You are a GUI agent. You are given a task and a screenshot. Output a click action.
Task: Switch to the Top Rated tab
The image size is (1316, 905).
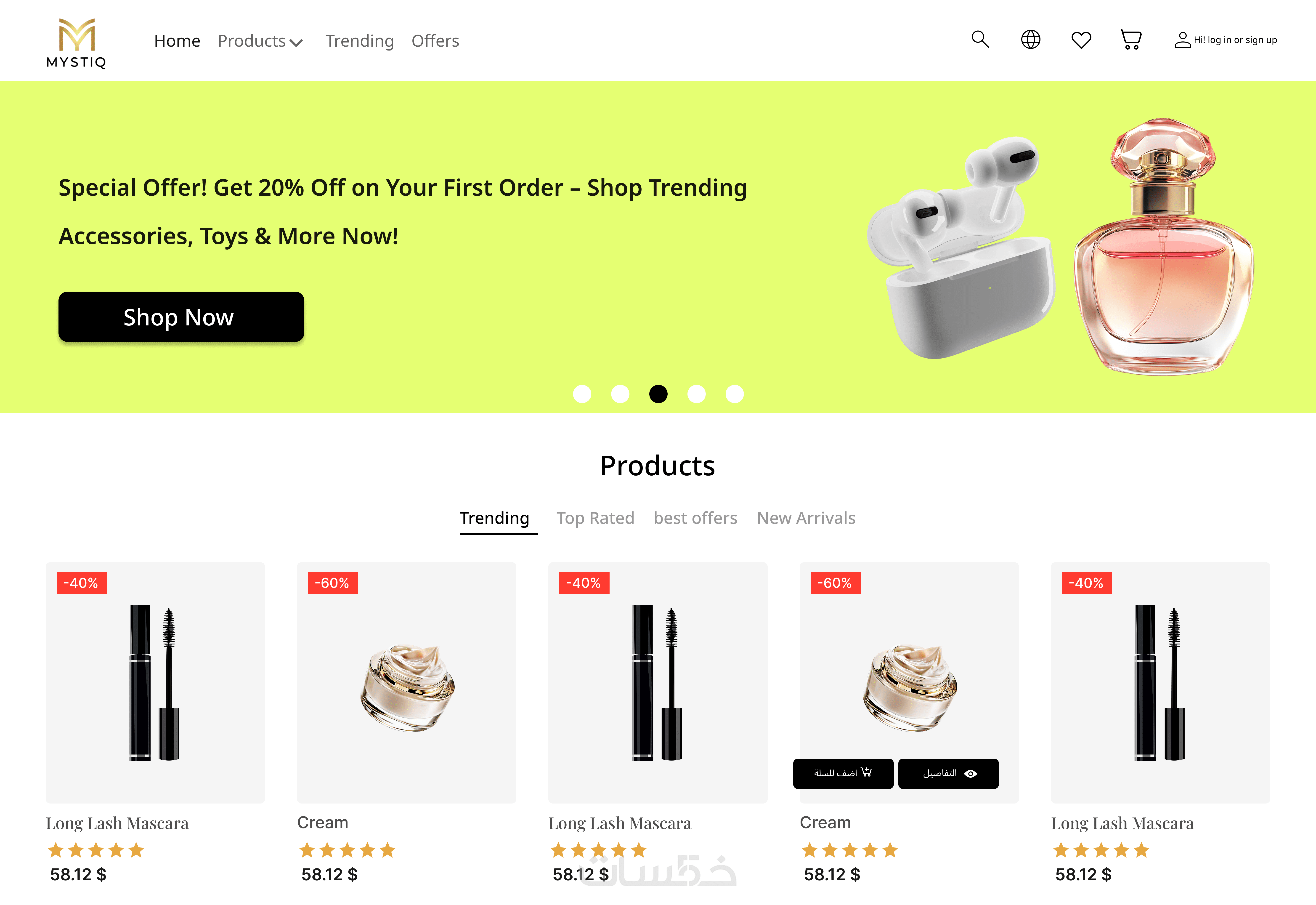(595, 518)
